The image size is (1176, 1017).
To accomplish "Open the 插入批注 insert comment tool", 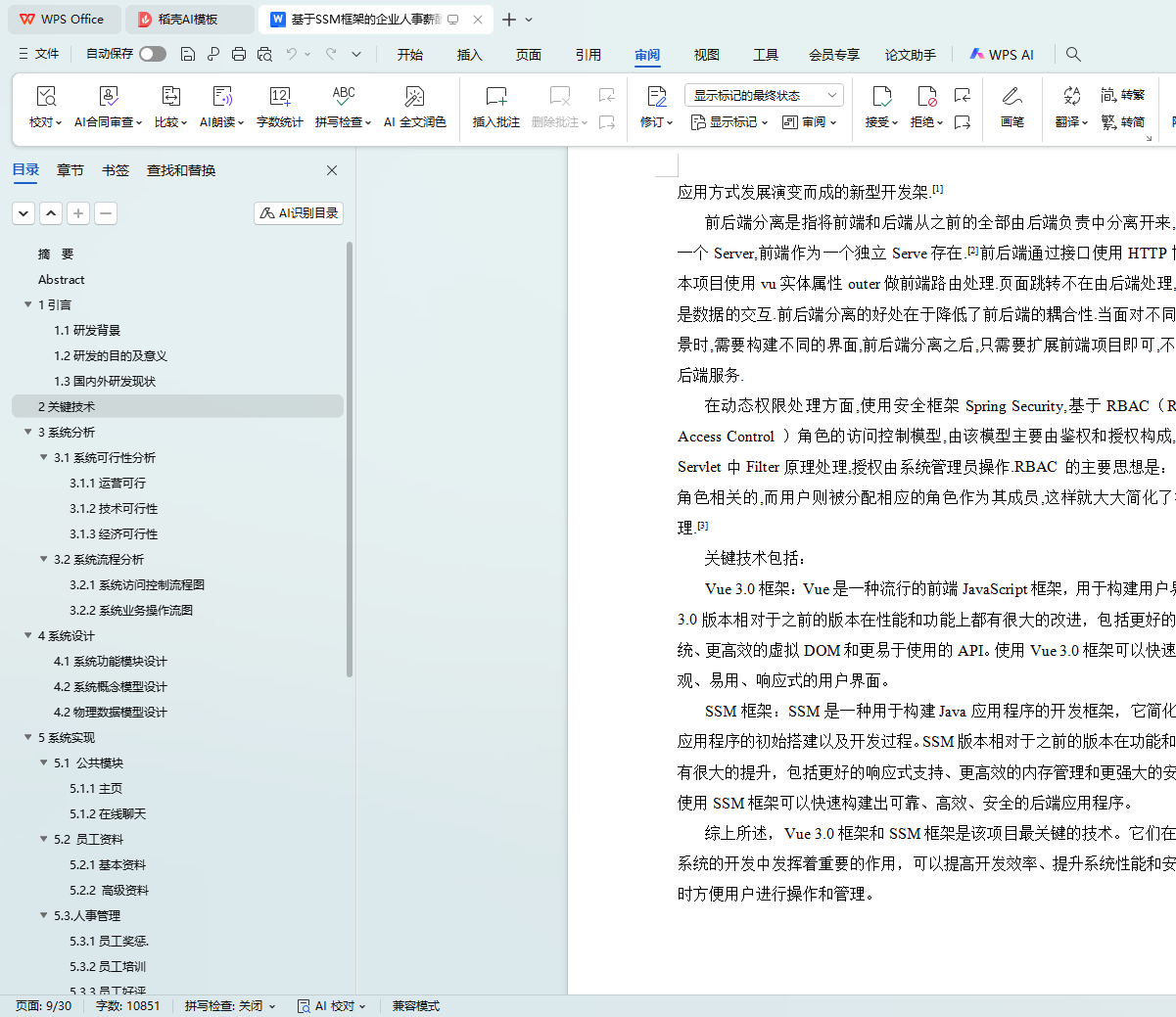I will 496,97.
